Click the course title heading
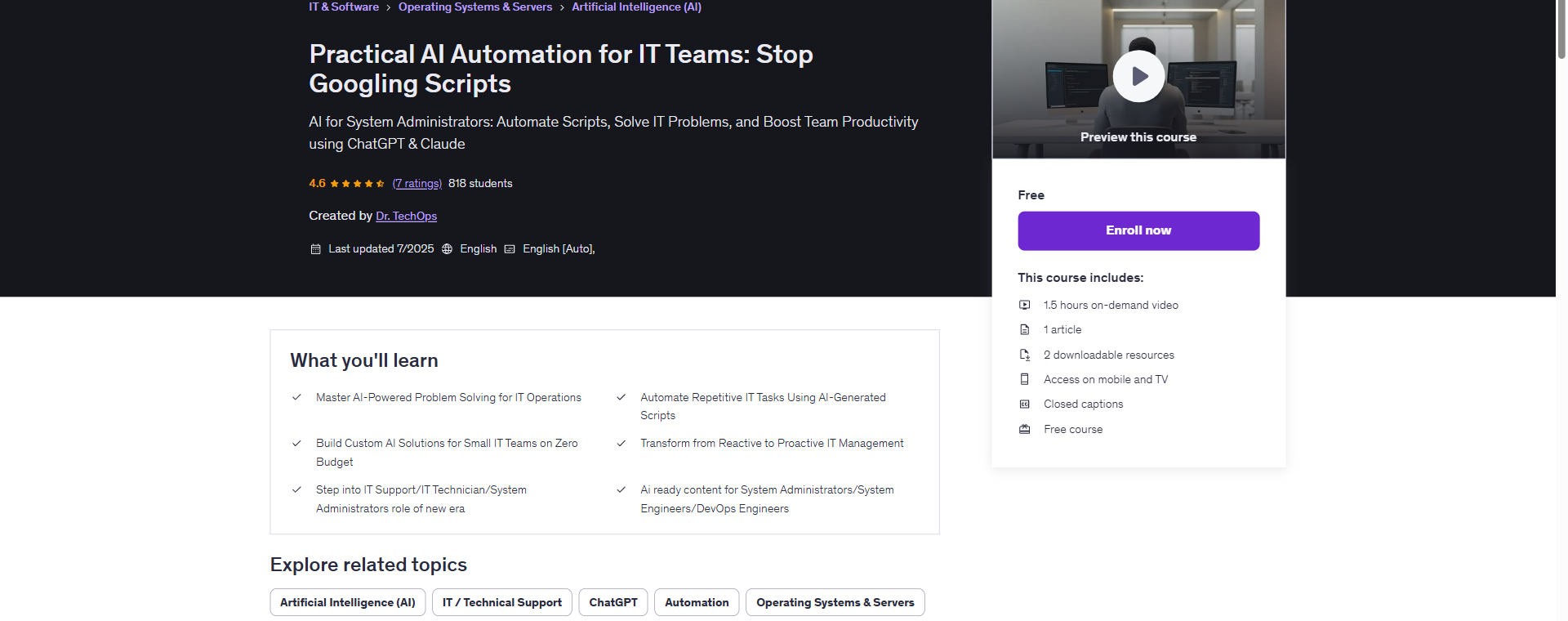 coord(561,69)
